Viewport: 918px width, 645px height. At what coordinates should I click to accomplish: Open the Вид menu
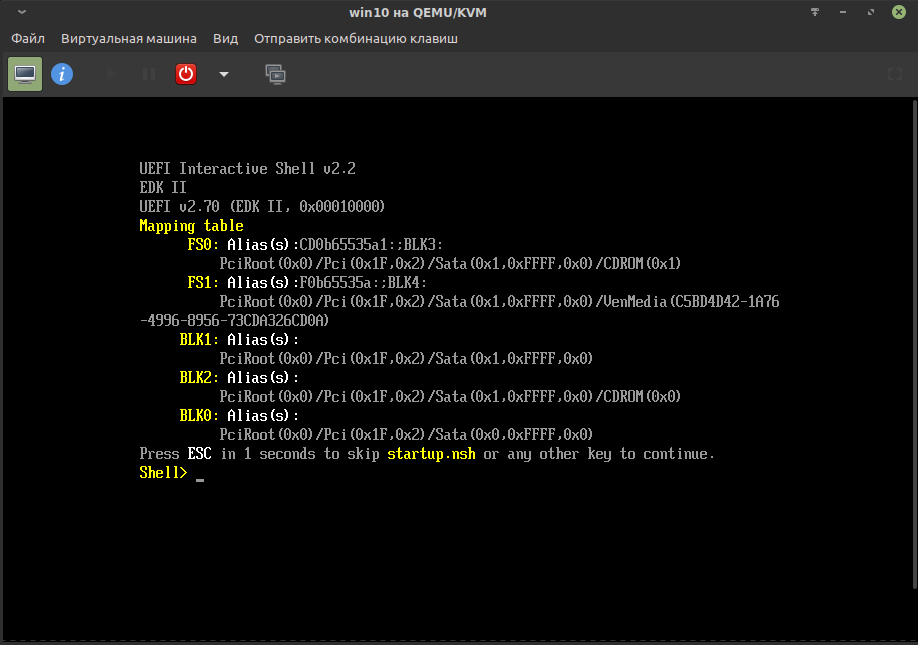225,39
